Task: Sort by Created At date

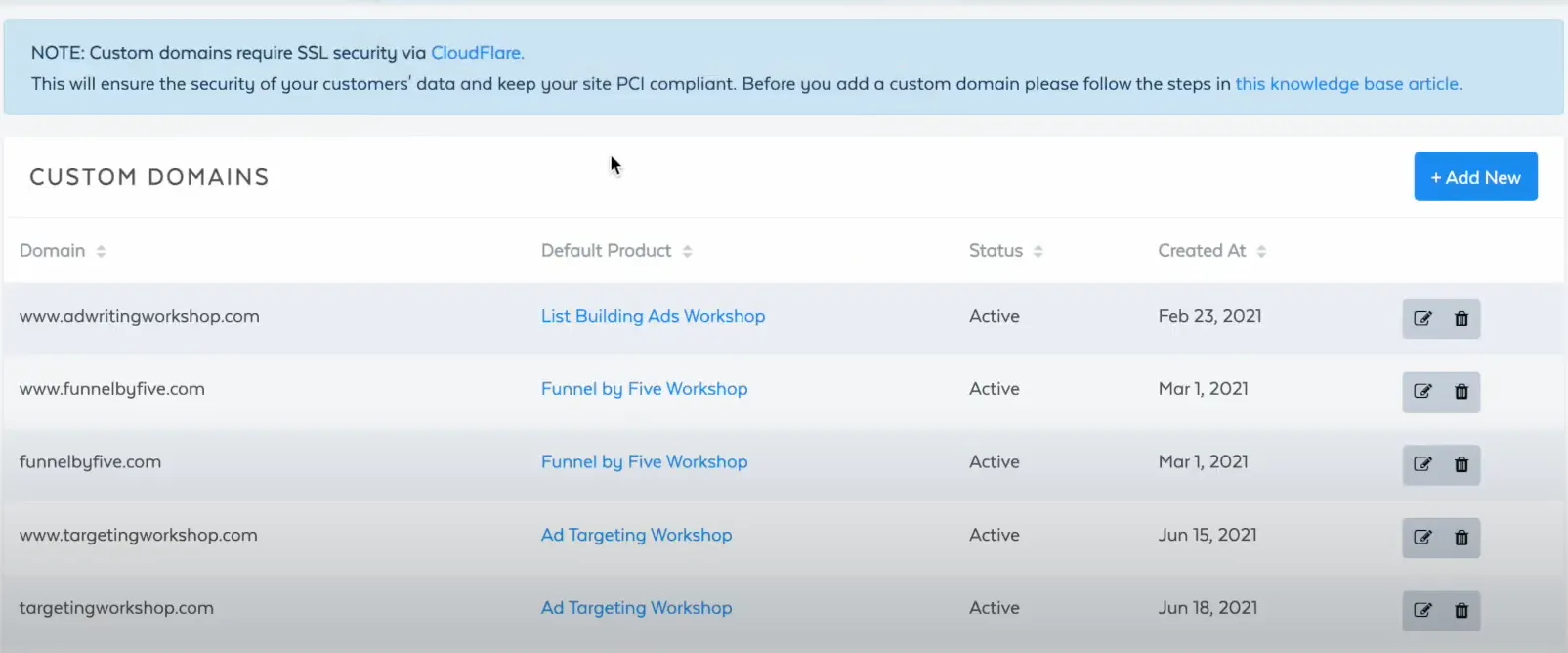Action: pos(1211,251)
